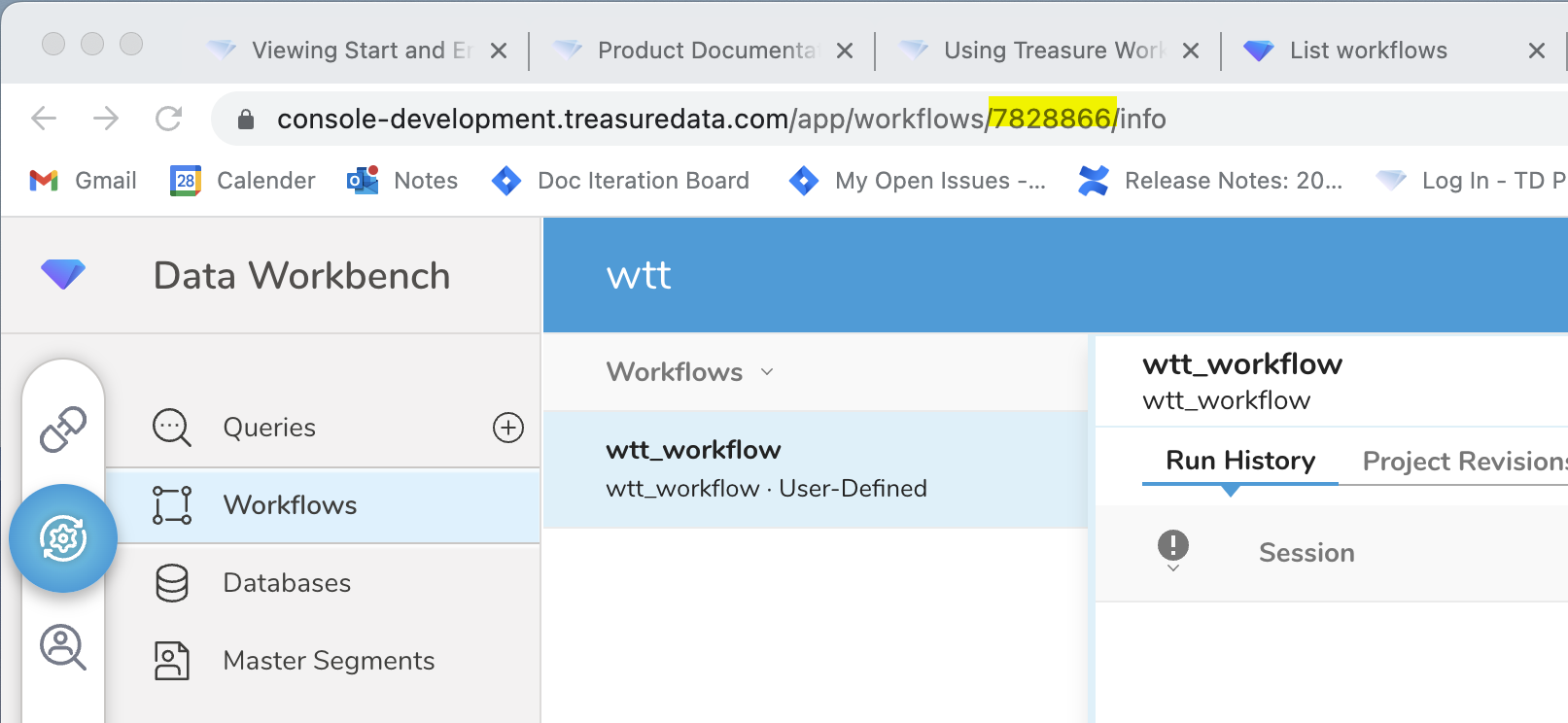
Task: Expand the status filter exclamation chevron
Action: coord(1173,551)
